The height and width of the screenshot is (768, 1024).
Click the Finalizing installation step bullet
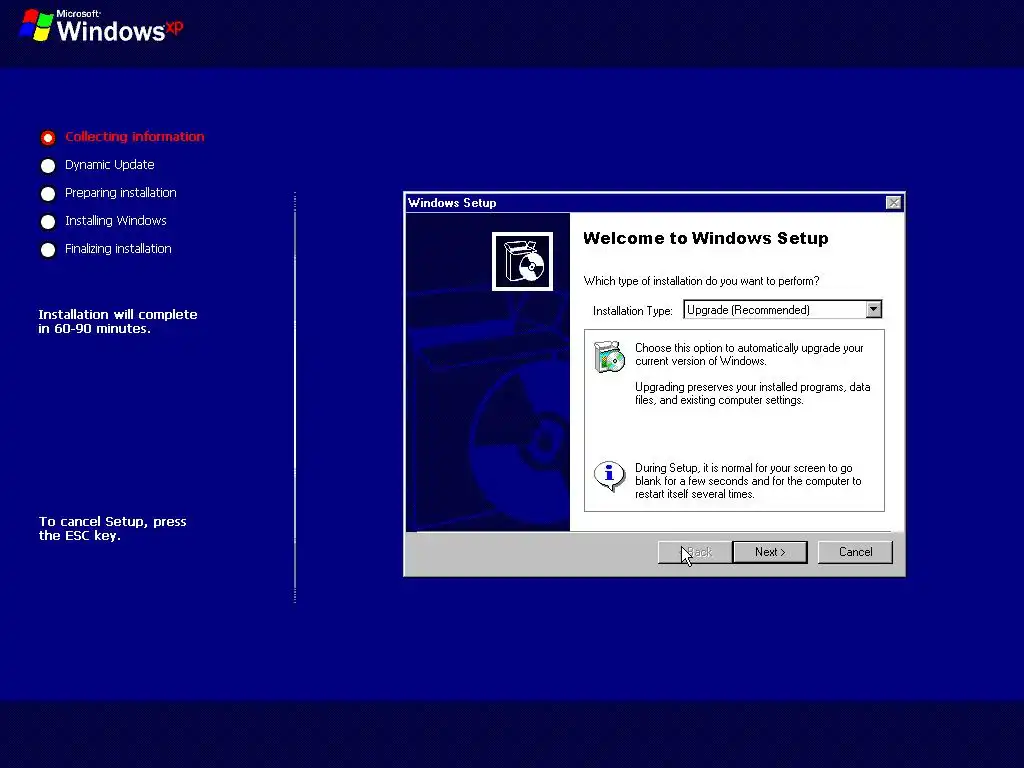[48, 250]
